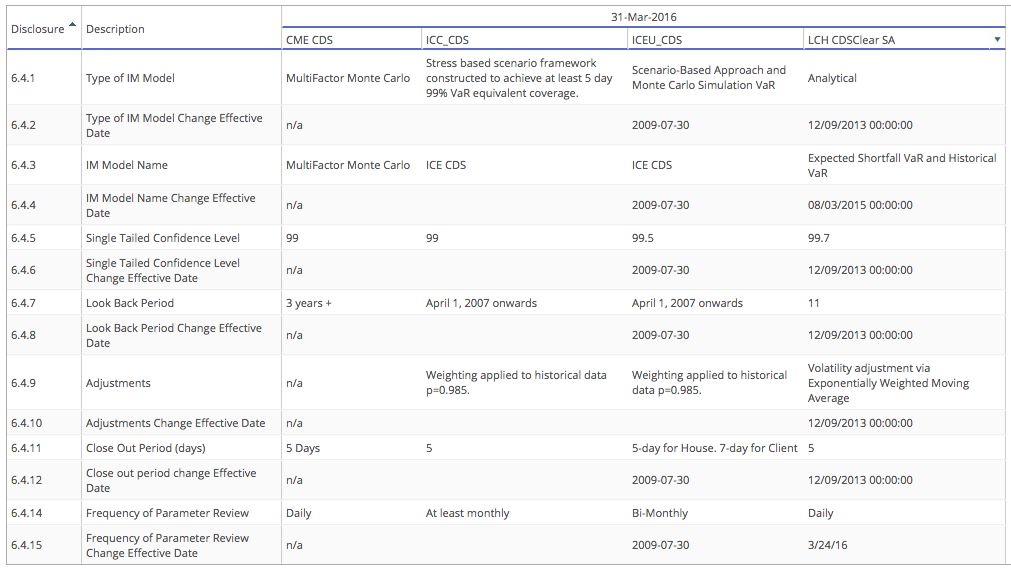Select 'Expected Shortfall VaR and Historical VaR'
This screenshot has height=569, width=1011.
[x=902, y=165]
